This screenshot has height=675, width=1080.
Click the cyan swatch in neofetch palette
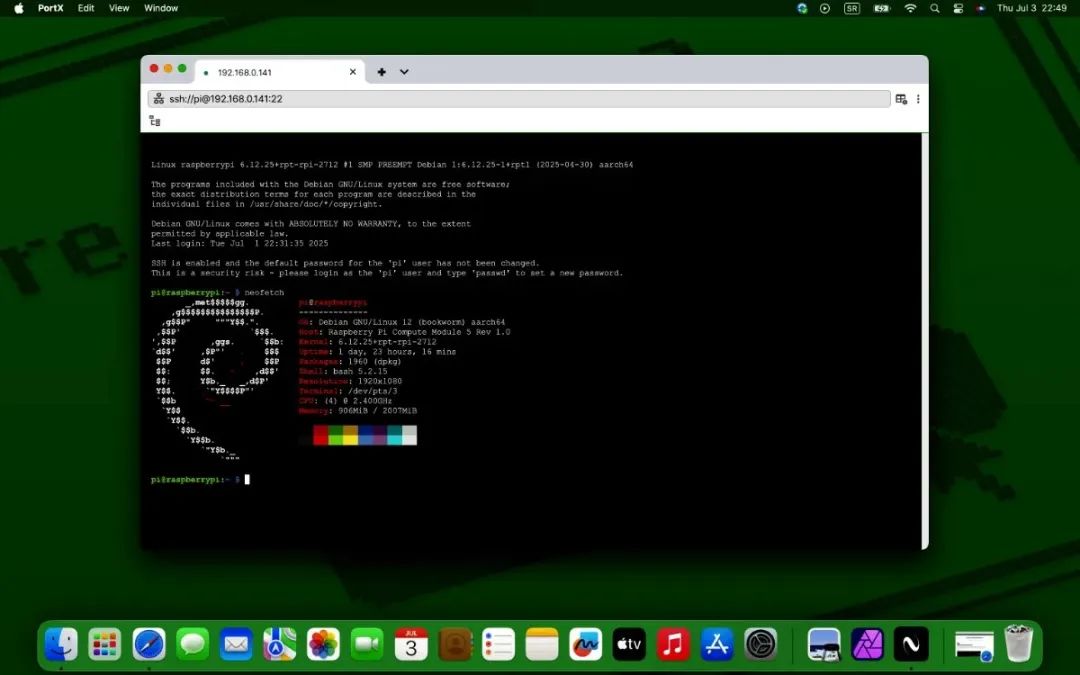pos(395,435)
